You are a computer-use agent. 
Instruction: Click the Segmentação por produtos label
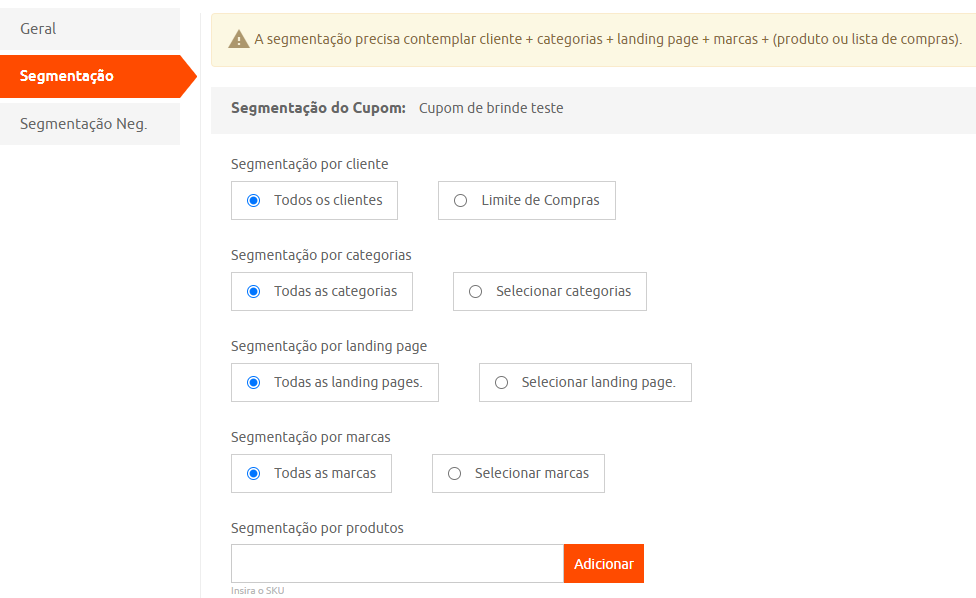point(317,528)
